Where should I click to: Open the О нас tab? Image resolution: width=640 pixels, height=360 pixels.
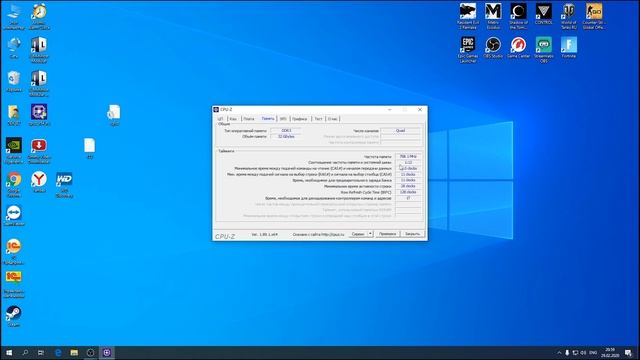coord(333,119)
